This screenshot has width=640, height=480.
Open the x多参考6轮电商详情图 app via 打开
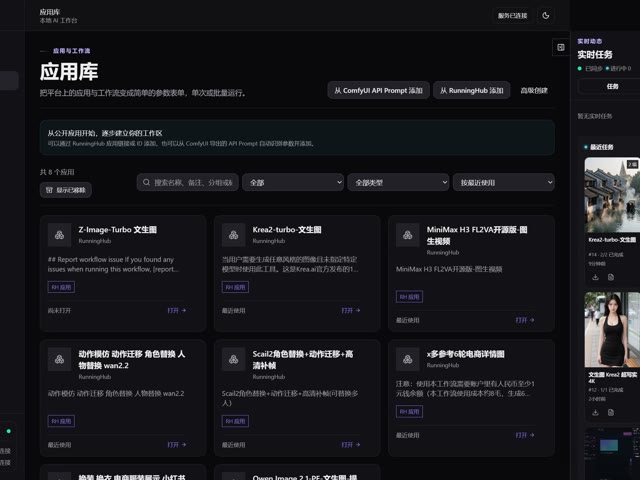click(525, 435)
